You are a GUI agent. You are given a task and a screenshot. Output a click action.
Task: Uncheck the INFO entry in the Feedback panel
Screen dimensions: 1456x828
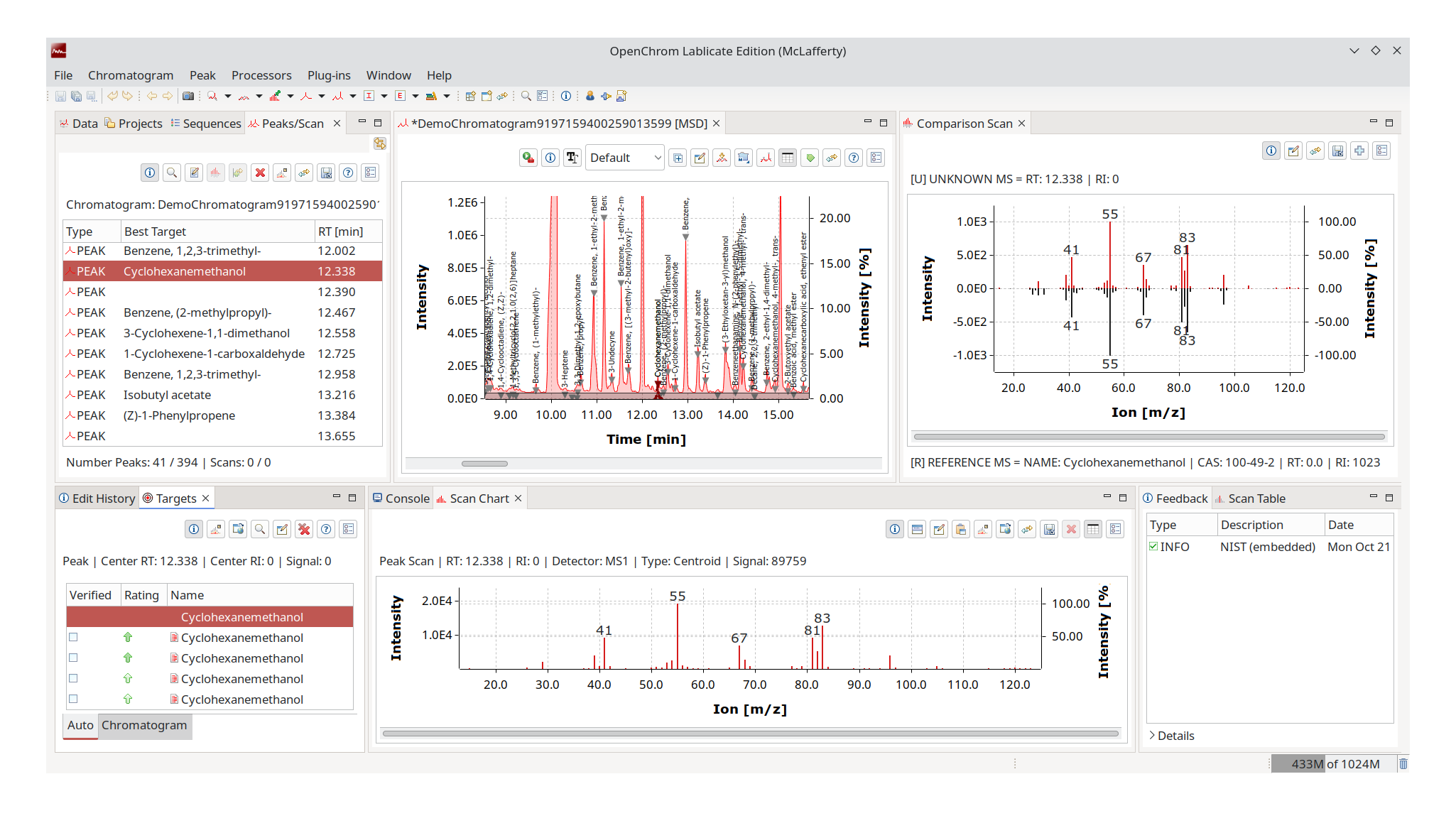click(1154, 547)
